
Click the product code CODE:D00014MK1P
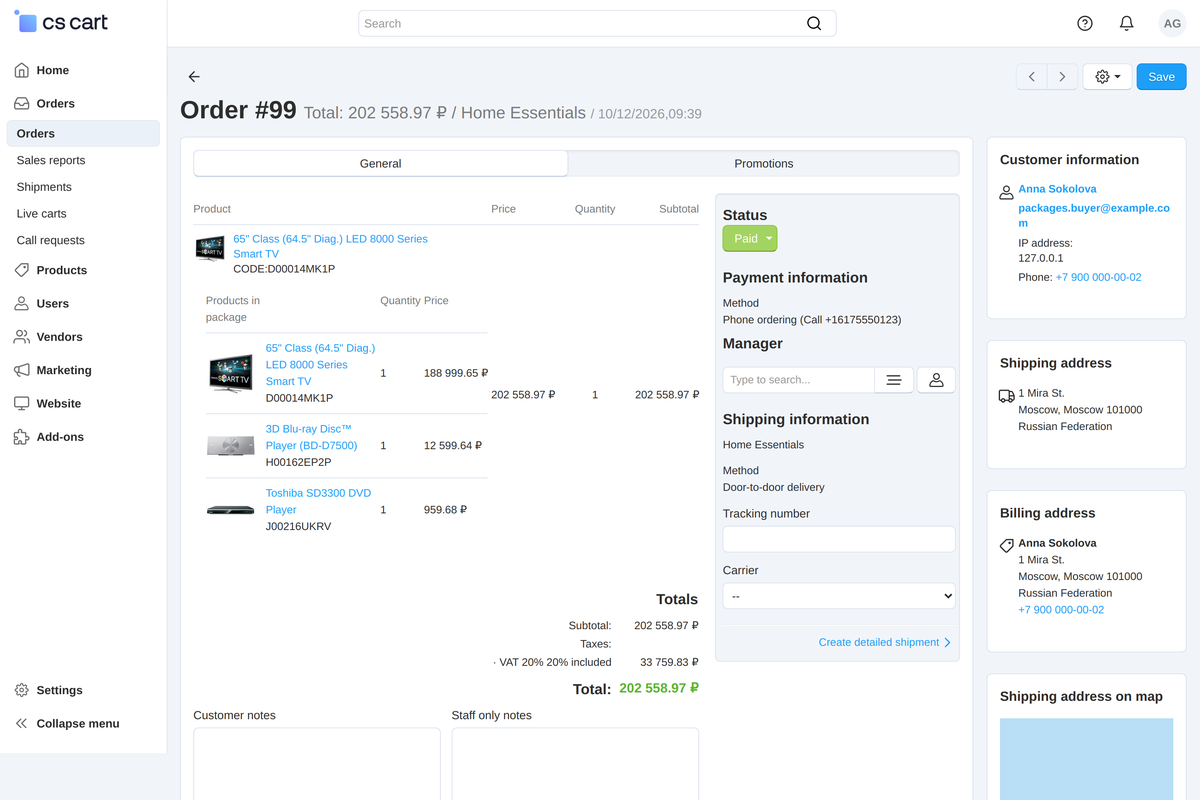[284, 269]
